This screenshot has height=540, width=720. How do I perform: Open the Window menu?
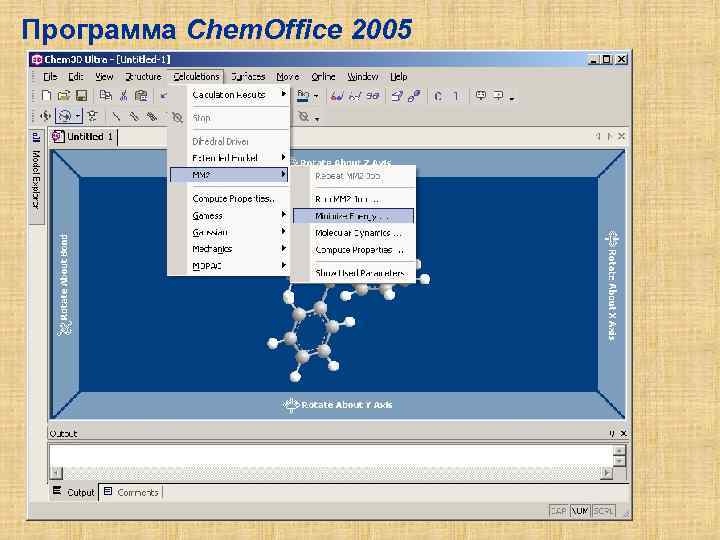362,77
